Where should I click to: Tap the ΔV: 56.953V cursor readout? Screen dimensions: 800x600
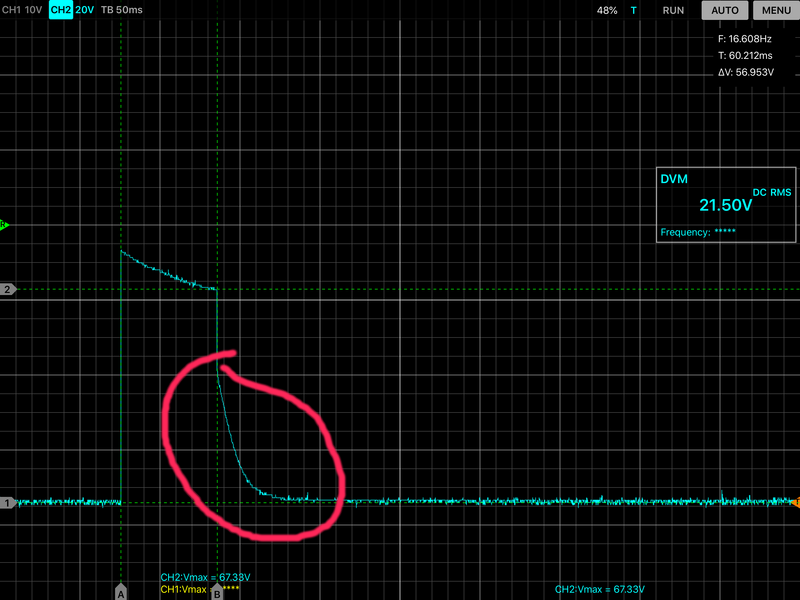tap(745, 72)
